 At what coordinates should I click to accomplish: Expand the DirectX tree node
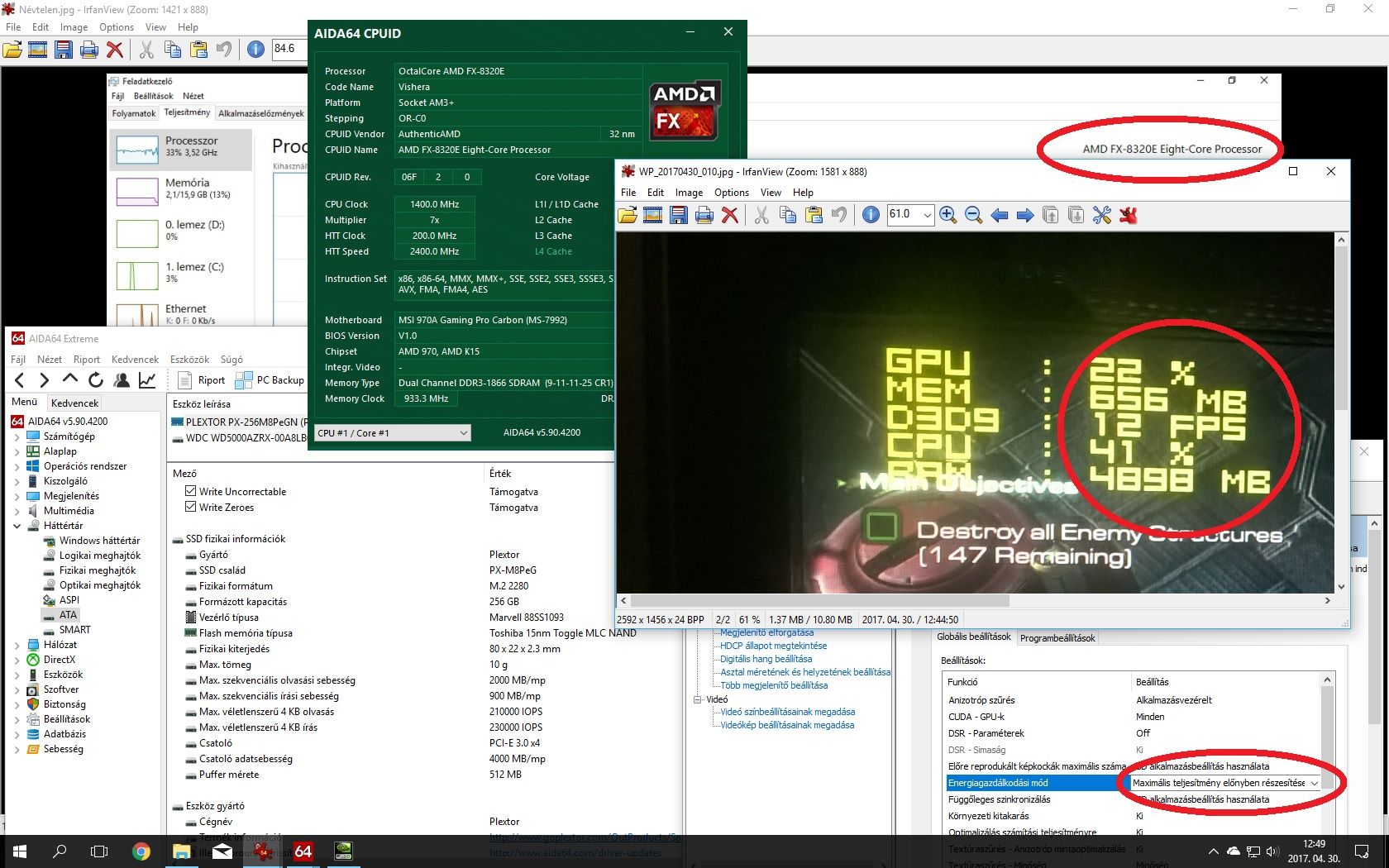[x=17, y=660]
